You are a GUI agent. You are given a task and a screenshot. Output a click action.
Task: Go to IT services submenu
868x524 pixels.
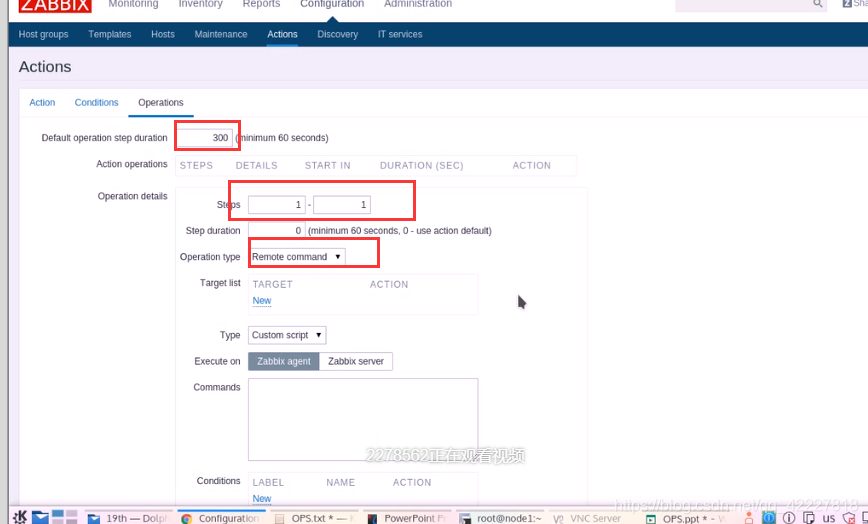400,34
